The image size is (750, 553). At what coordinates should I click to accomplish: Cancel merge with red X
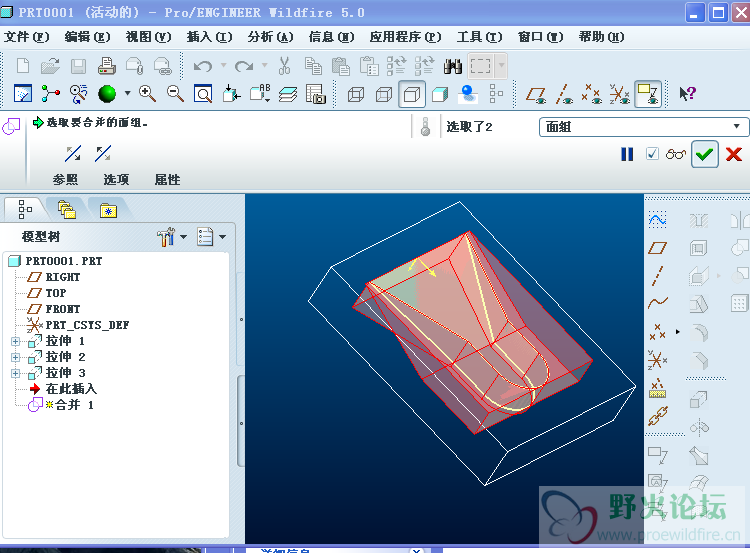pyautogui.click(x=734, y=154)
